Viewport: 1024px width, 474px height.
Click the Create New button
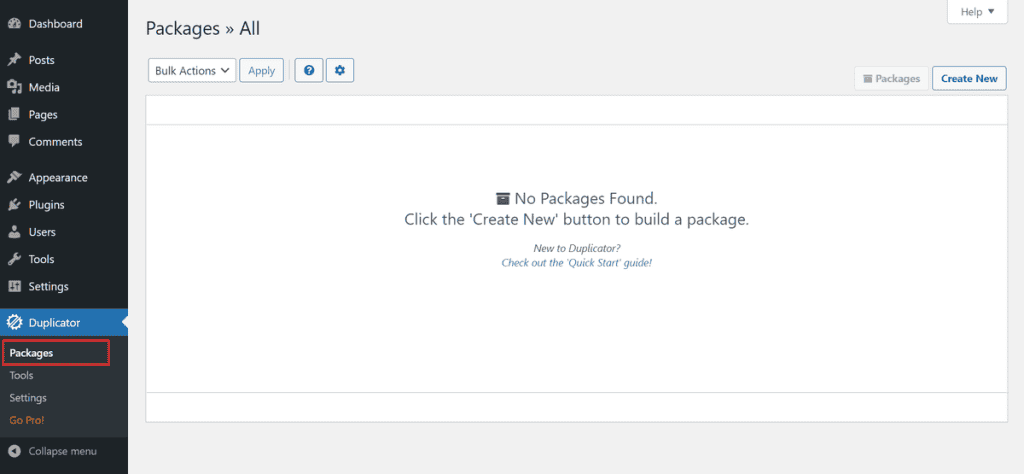click(x=969, y=78)
